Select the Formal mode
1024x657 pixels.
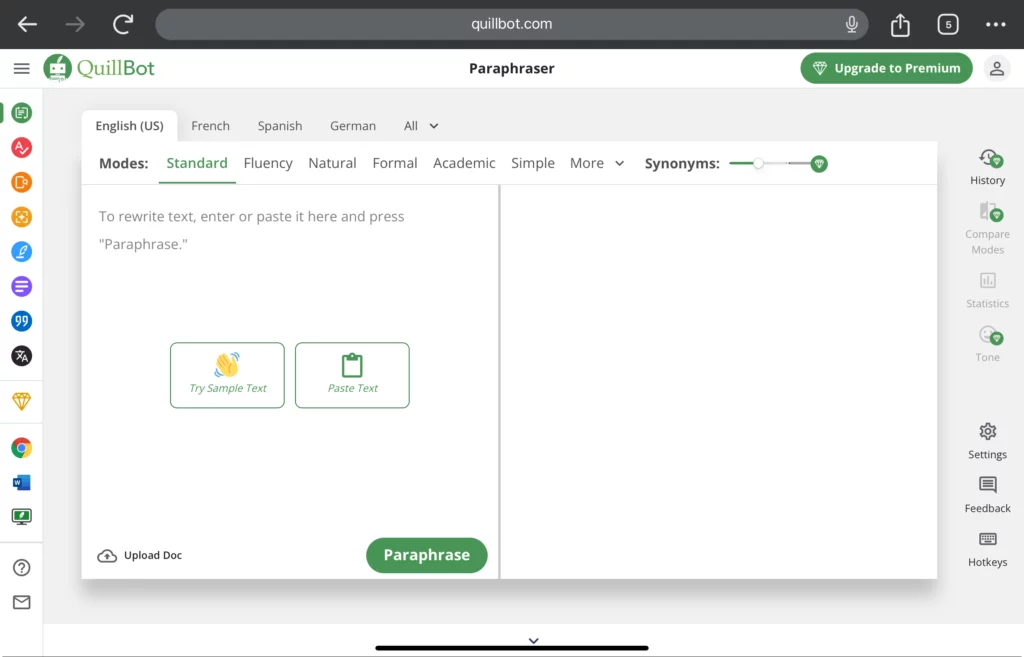(x=394, y=163)
